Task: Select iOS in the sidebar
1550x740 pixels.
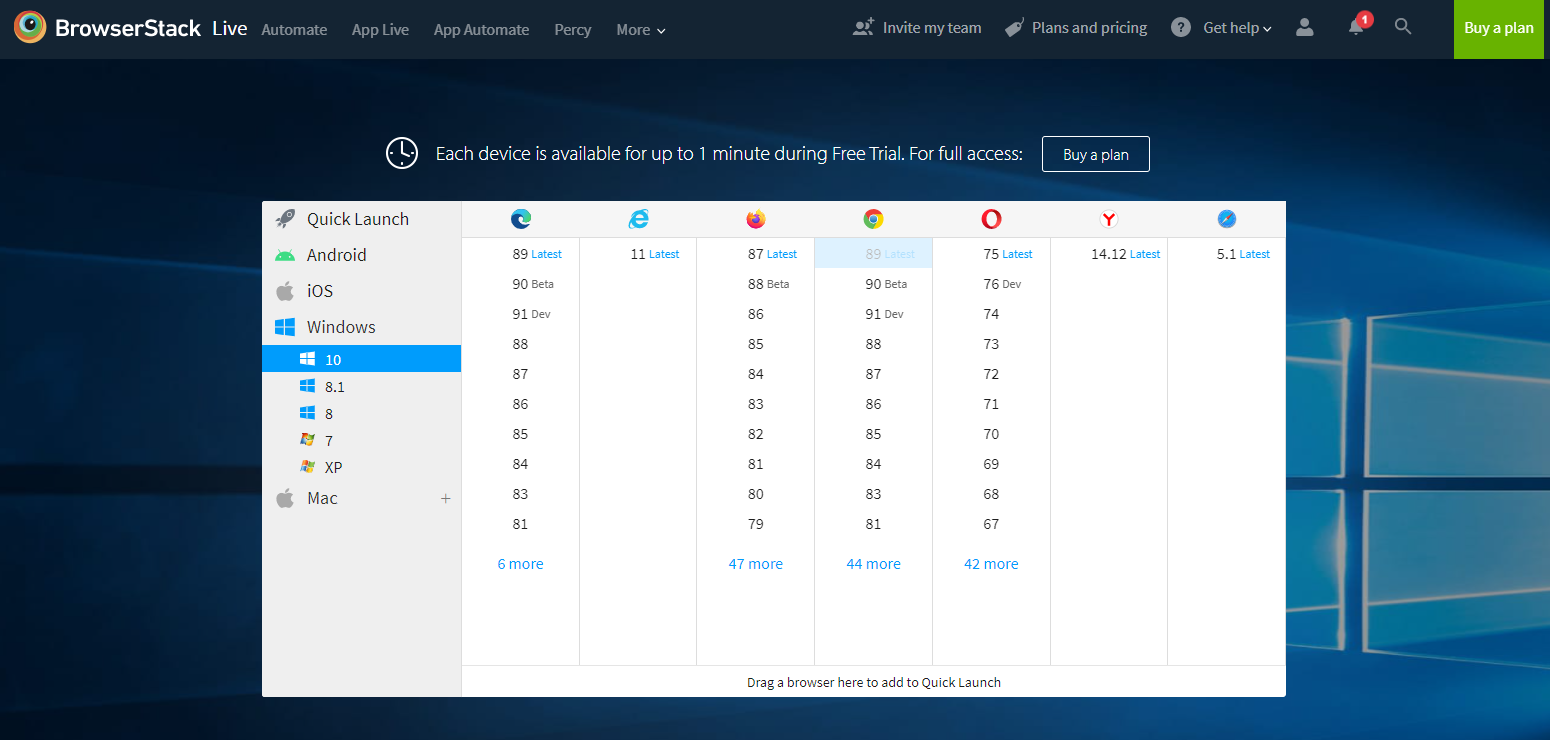Action: click(x=362, y=291)
